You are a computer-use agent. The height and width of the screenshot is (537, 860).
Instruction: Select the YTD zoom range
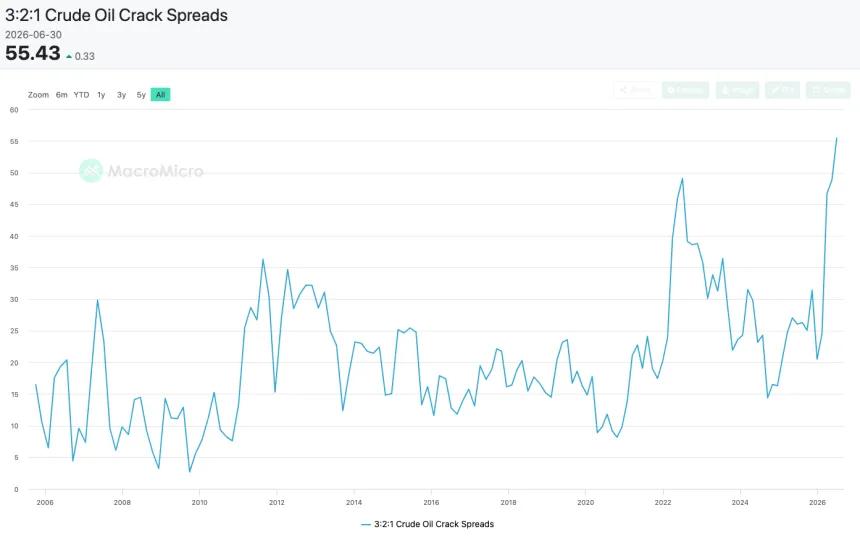click(x=81, y=95)
